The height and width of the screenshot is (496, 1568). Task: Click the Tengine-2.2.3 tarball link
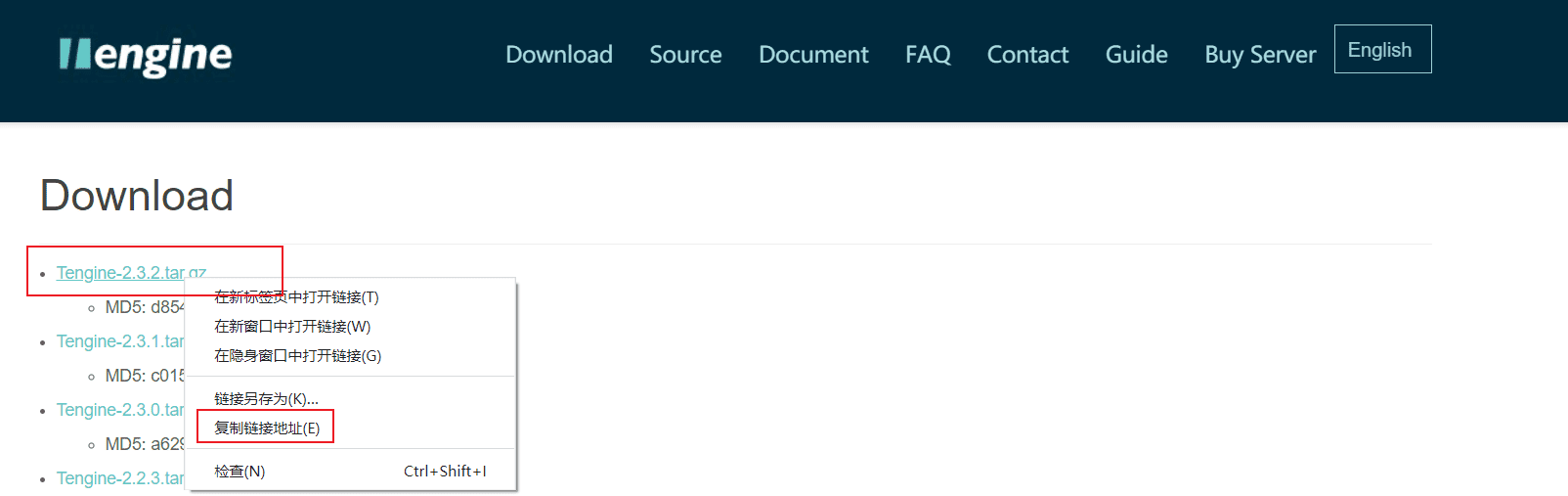pyautogui.click(x=120, y=478)
